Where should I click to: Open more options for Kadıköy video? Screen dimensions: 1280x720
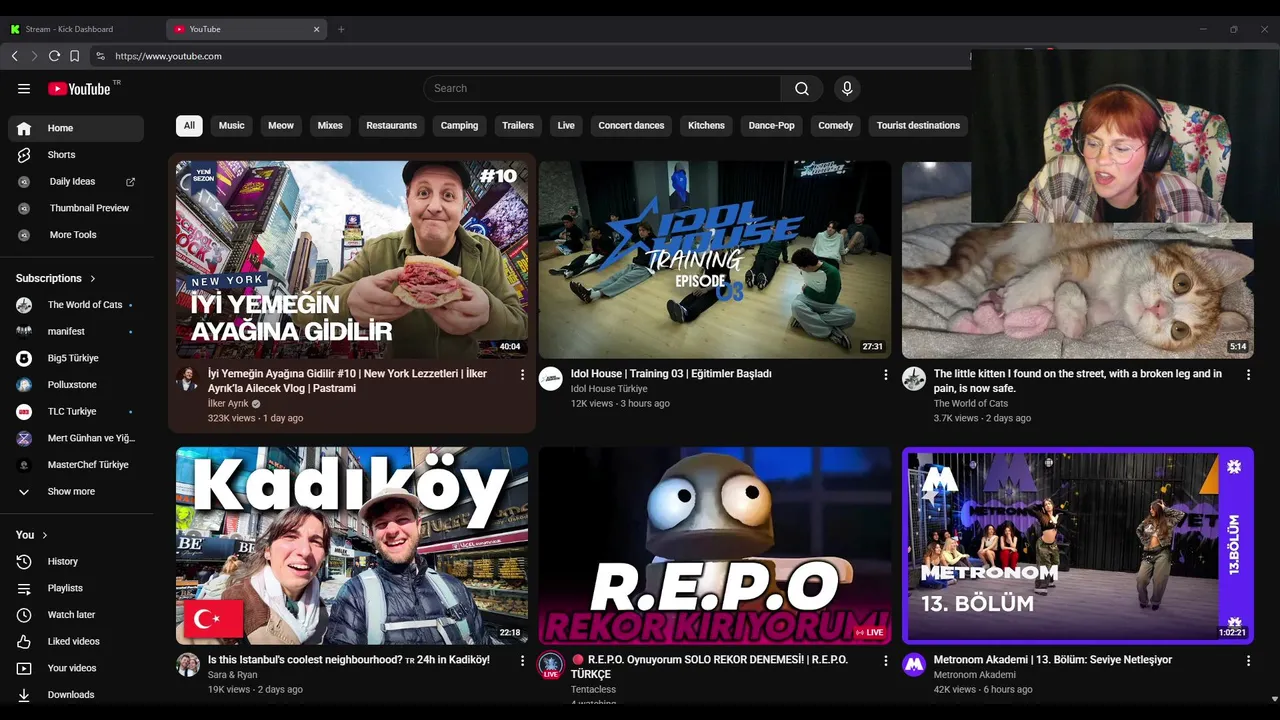[522, 661]
